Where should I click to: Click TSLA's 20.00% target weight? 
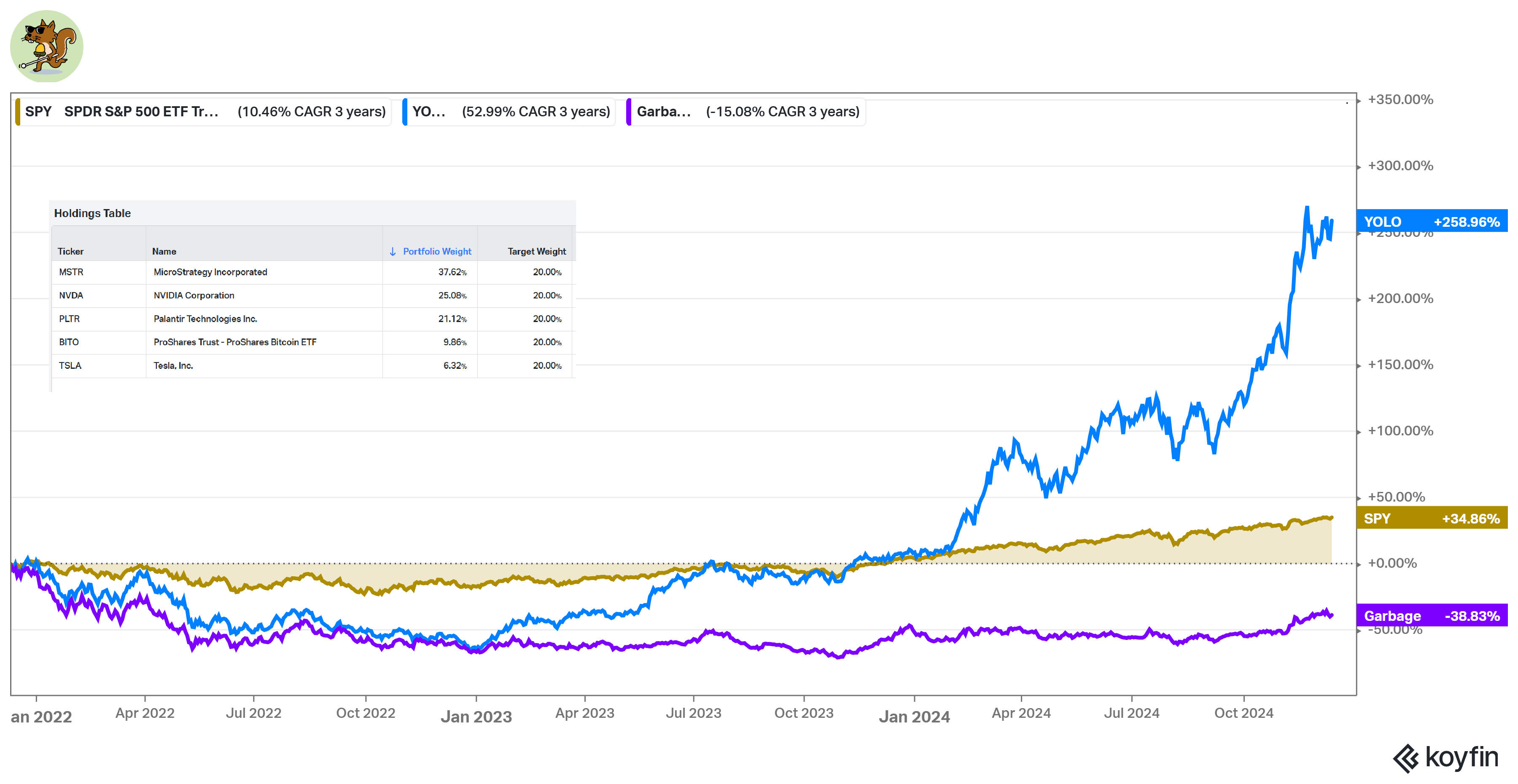(547, 366)
